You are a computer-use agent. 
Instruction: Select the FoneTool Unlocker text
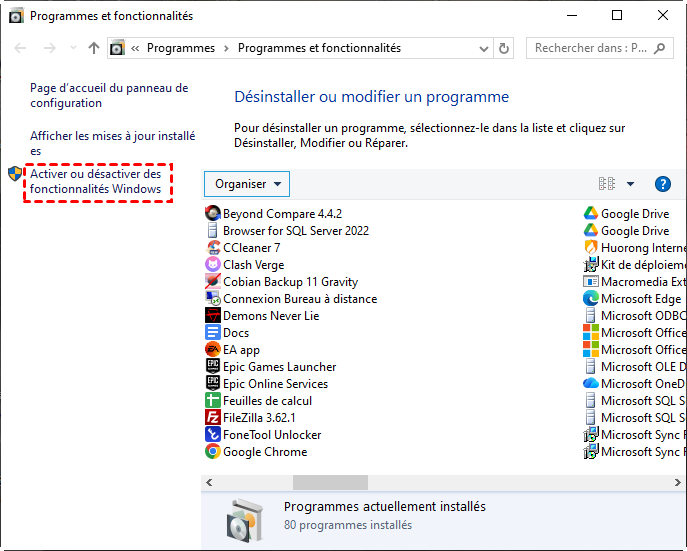pyautogui.click(x=272, y=434)
